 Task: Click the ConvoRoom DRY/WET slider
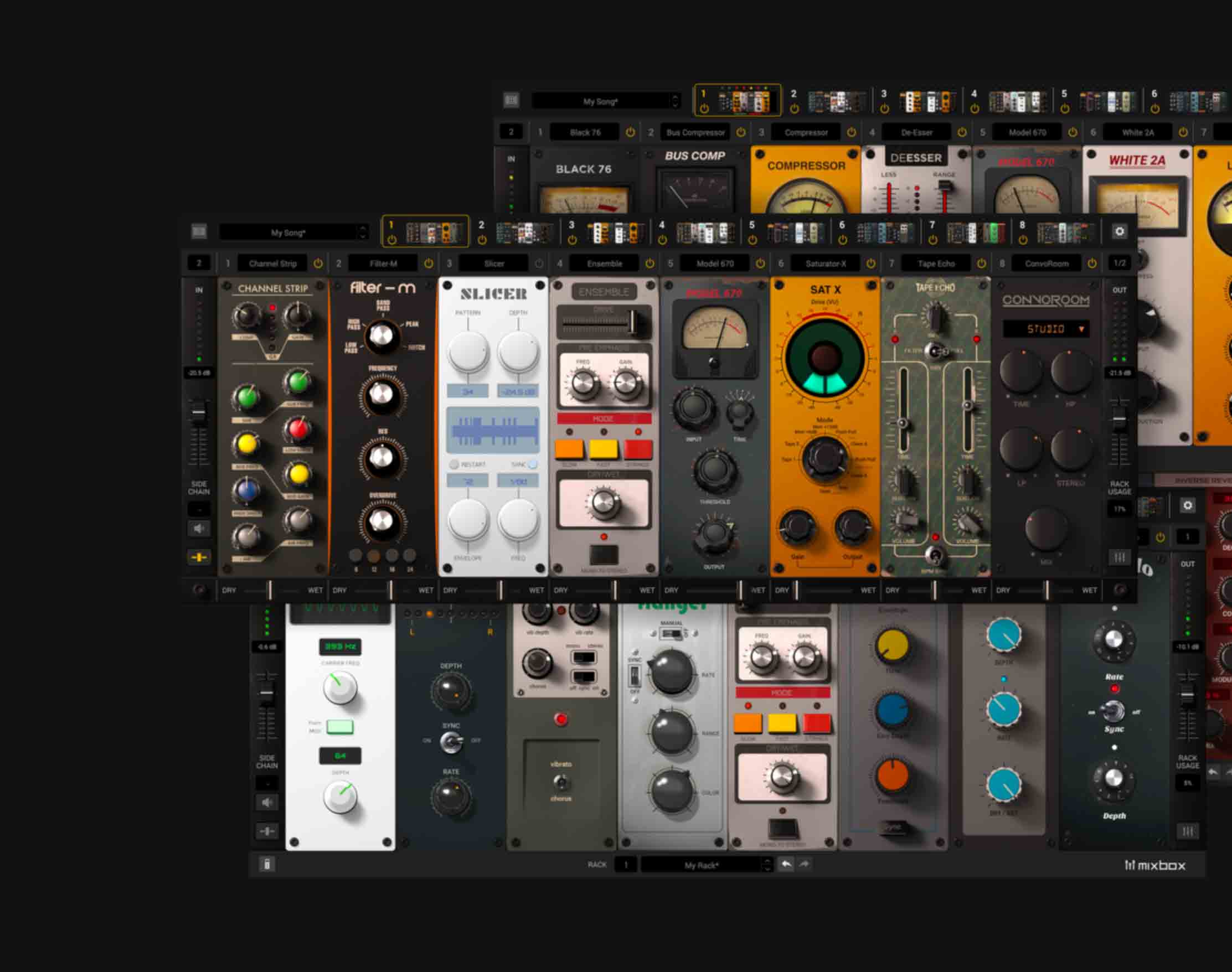tap(1045, 590)
